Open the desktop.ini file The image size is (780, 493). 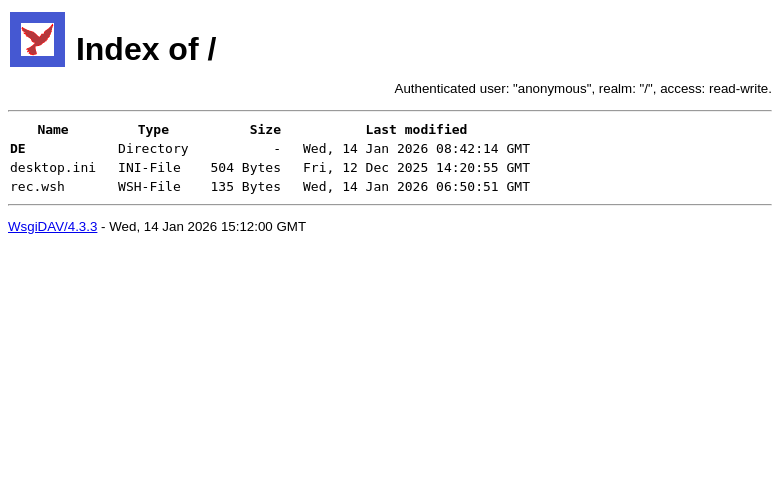click(x=53, y=168)
